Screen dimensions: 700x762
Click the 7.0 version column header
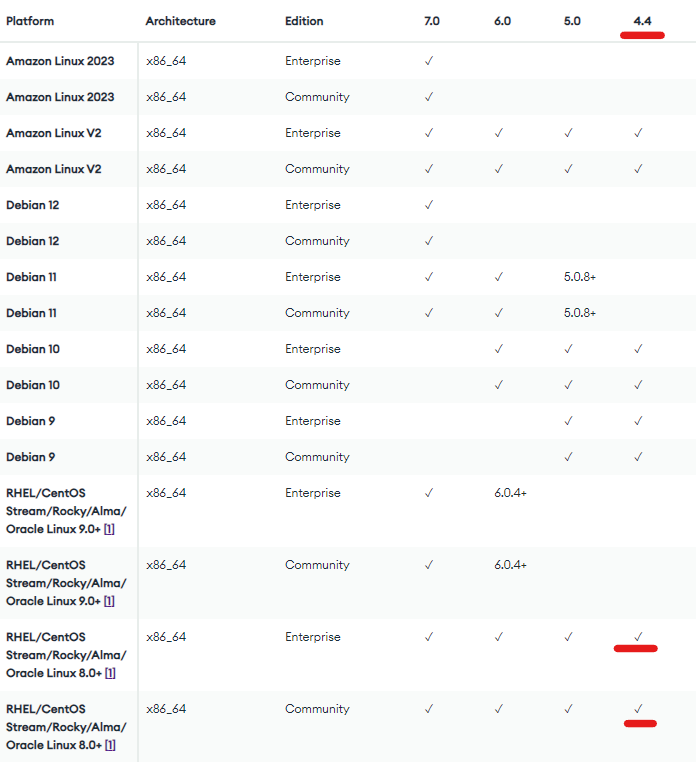coord(432,21)
